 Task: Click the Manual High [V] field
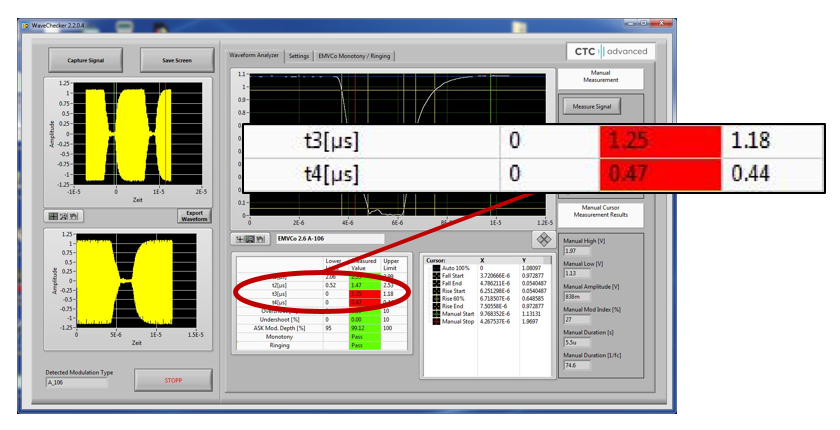578,251
